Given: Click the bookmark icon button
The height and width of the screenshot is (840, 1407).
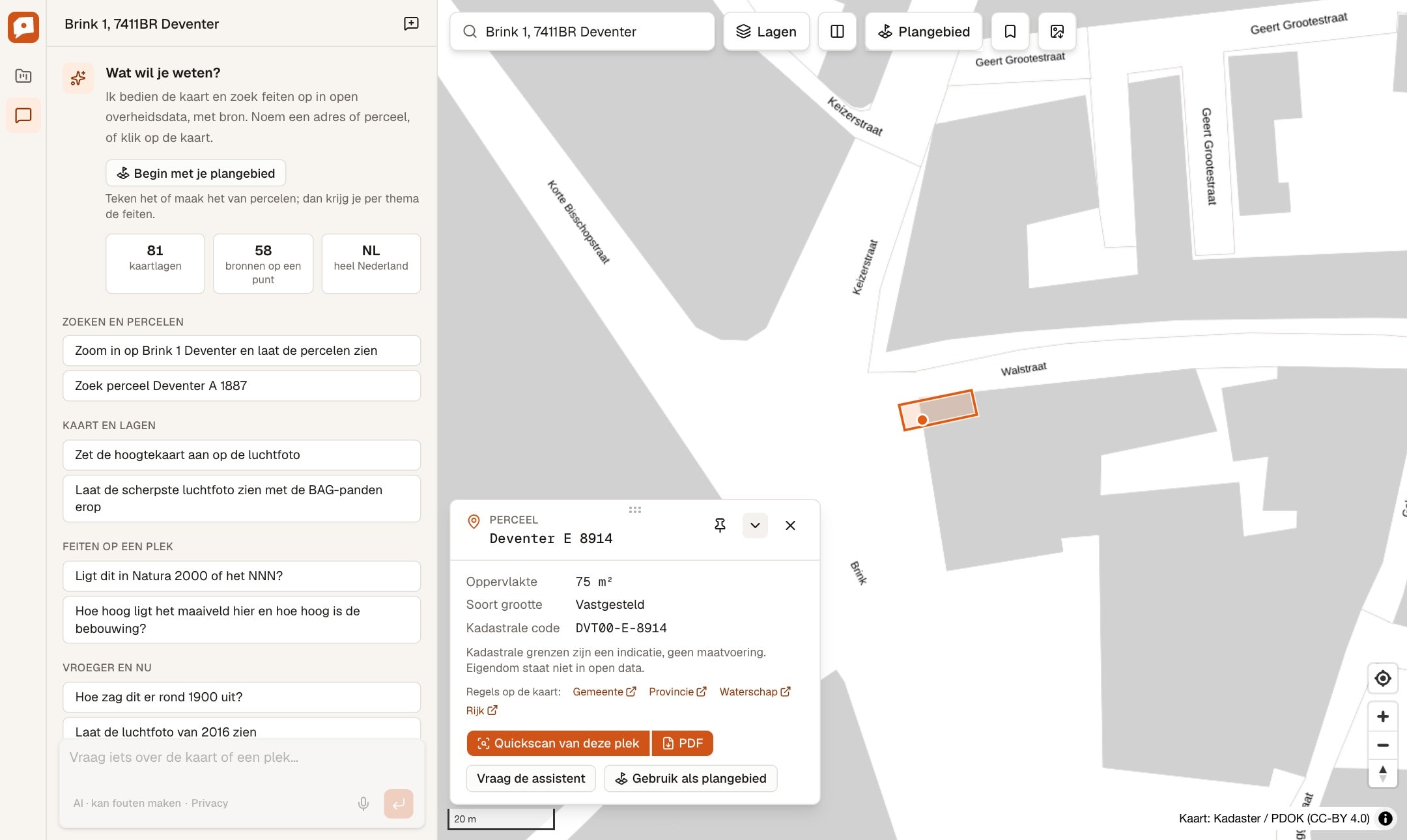Looking at the screenshot, I should [x=1010, y=31].
